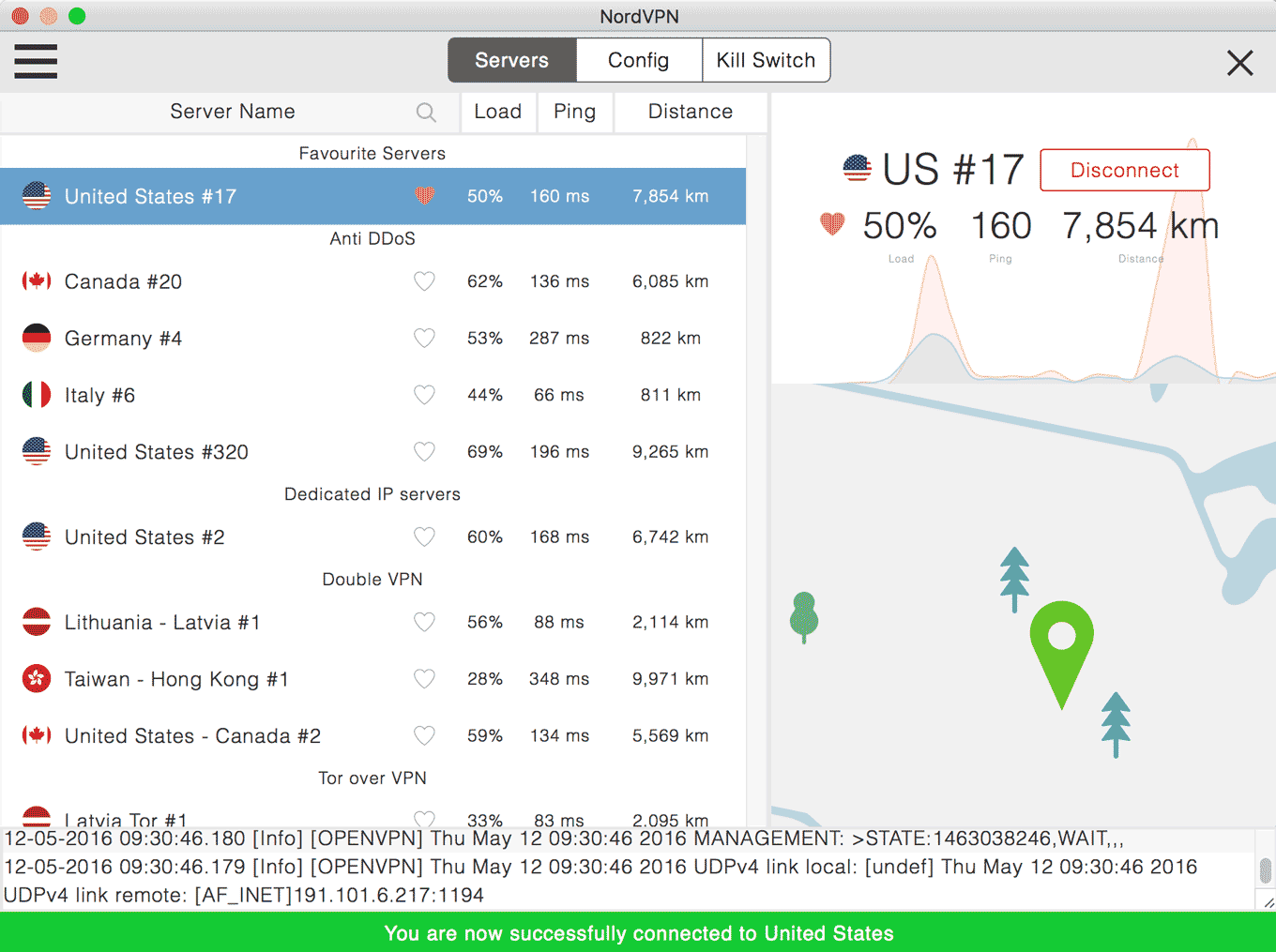Sort servers by Distance column
The width and height of the screenshot is (1276, 952).
pos(691,112)
